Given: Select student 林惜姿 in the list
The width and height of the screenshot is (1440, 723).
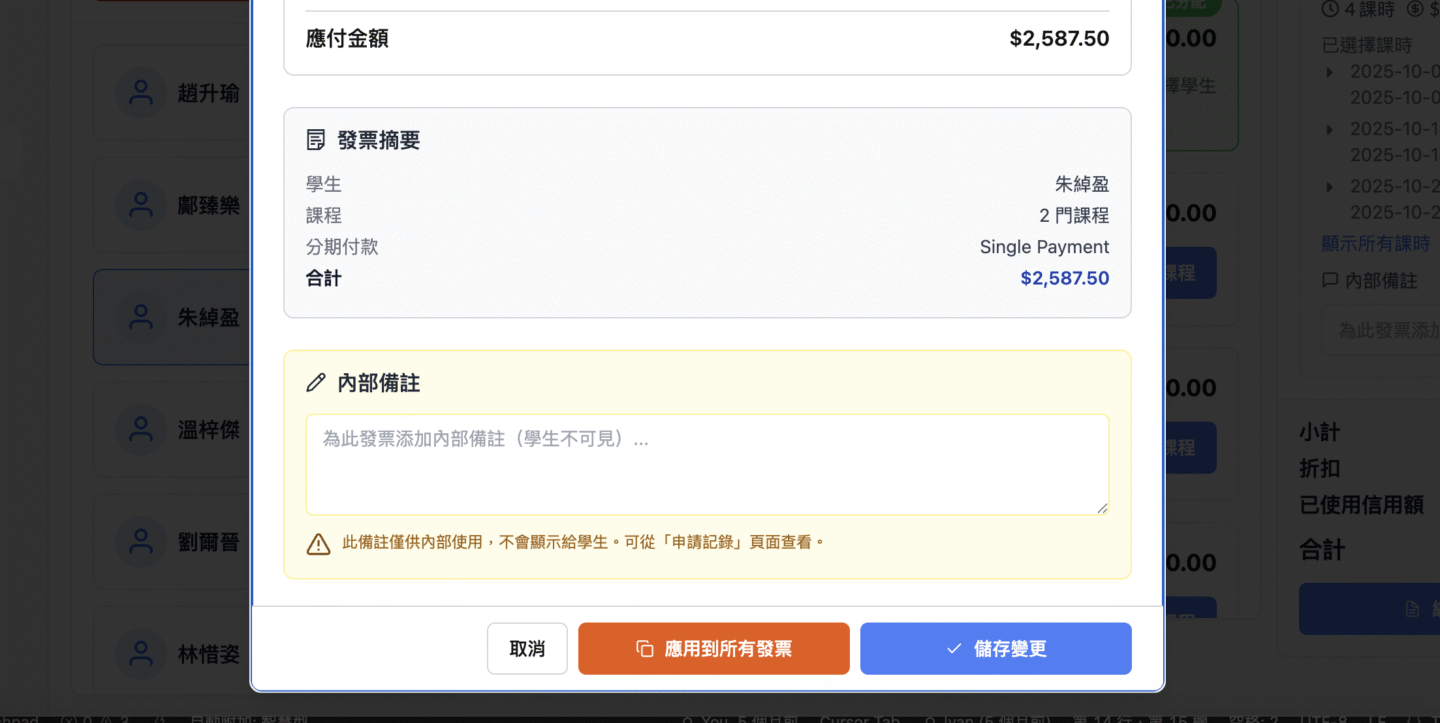Looking at the screenshot, I should tap(208, 654).
